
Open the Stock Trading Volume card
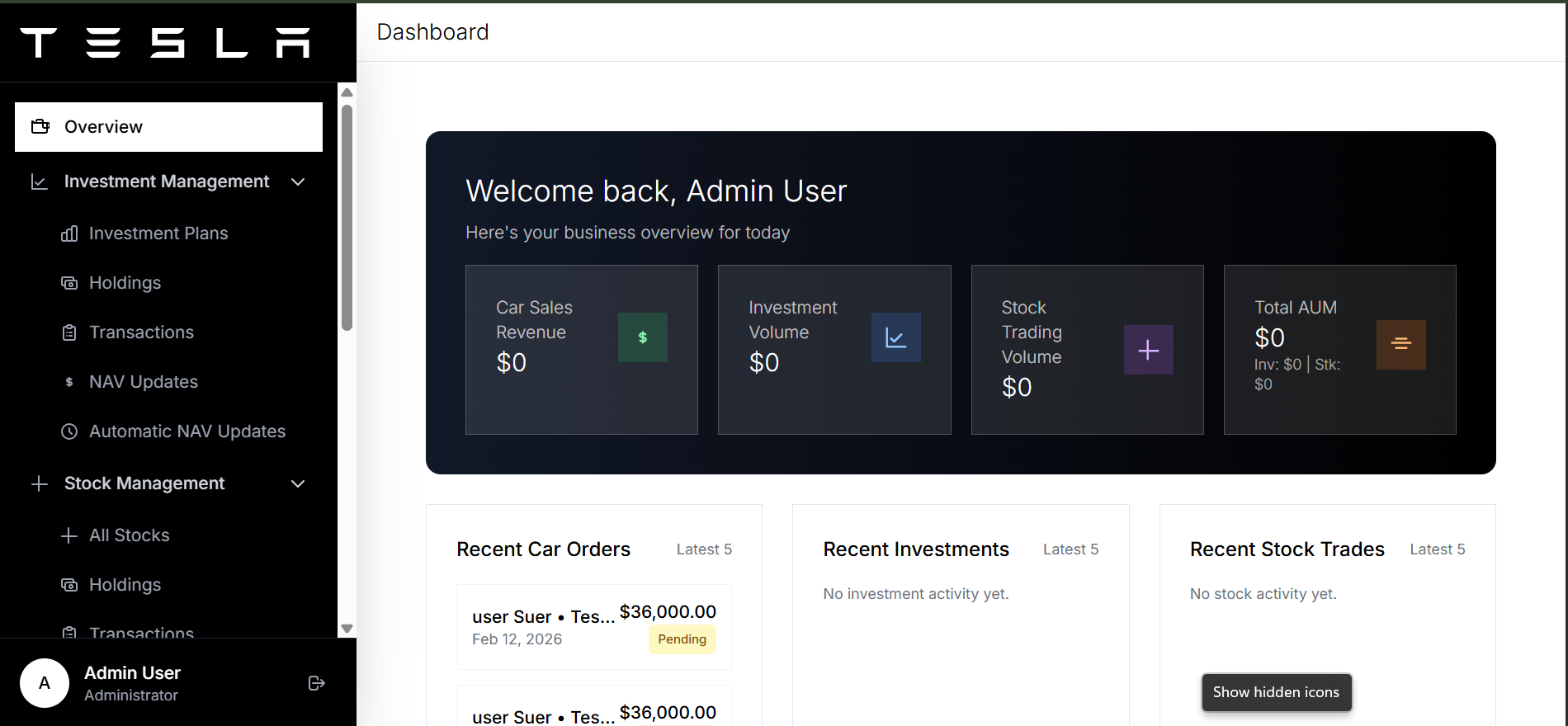pyautogui.click(x=1088, y=350)
